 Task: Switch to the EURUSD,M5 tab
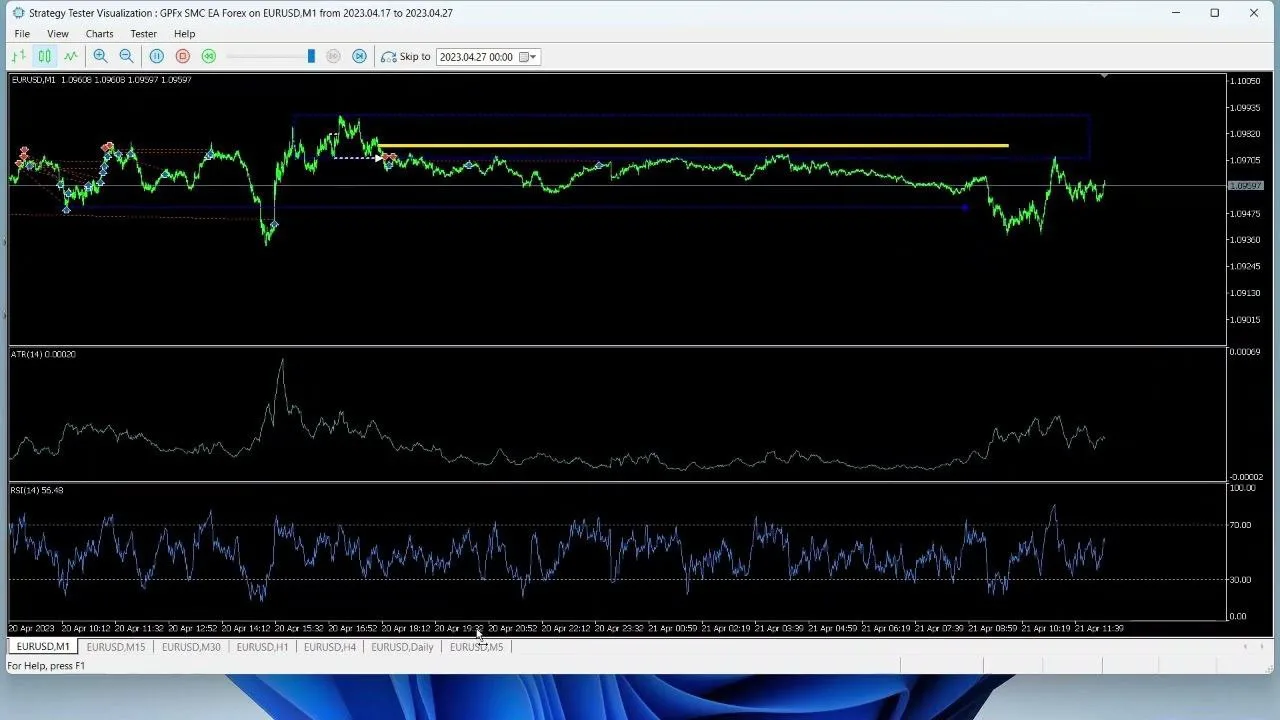[477, 647]
